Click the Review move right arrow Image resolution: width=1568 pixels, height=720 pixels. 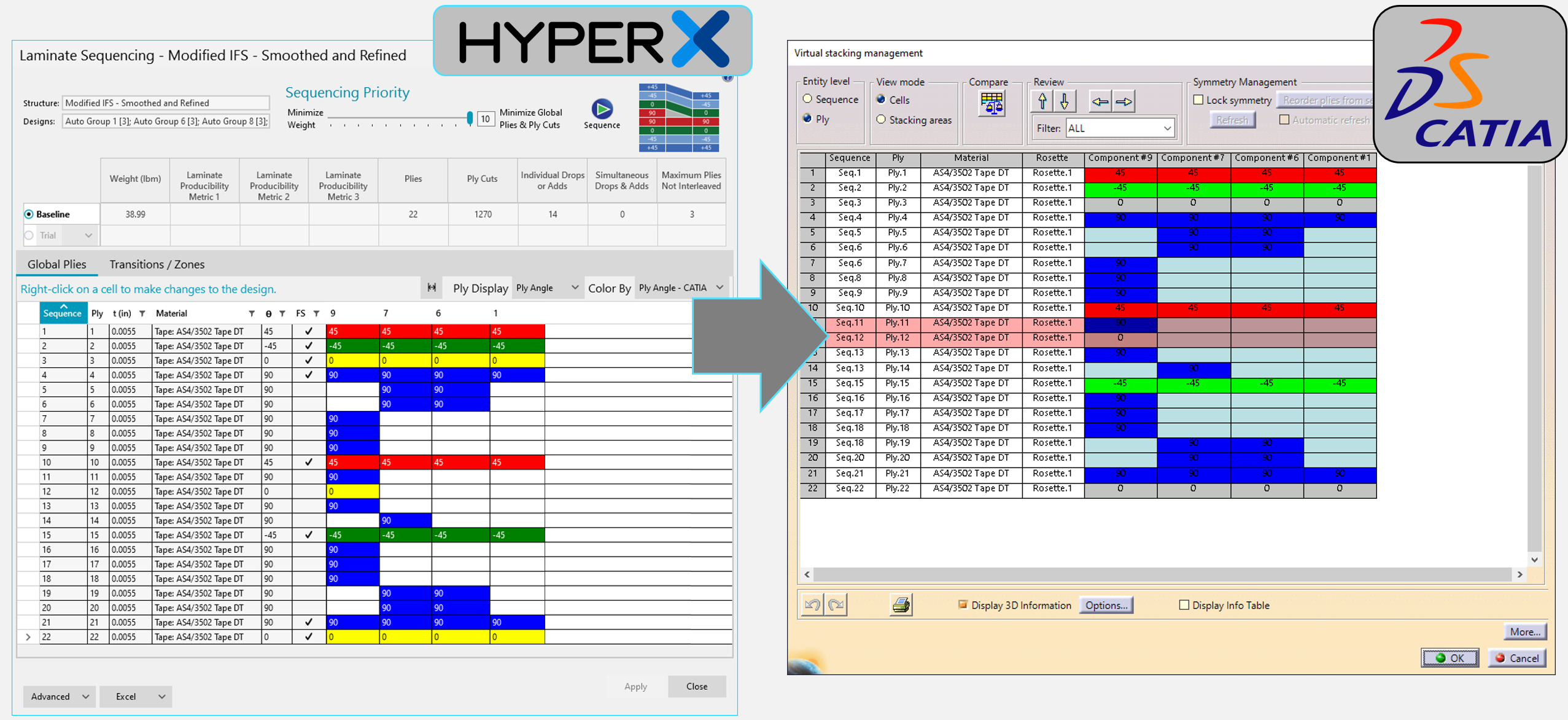click(x=1124, y=101)
